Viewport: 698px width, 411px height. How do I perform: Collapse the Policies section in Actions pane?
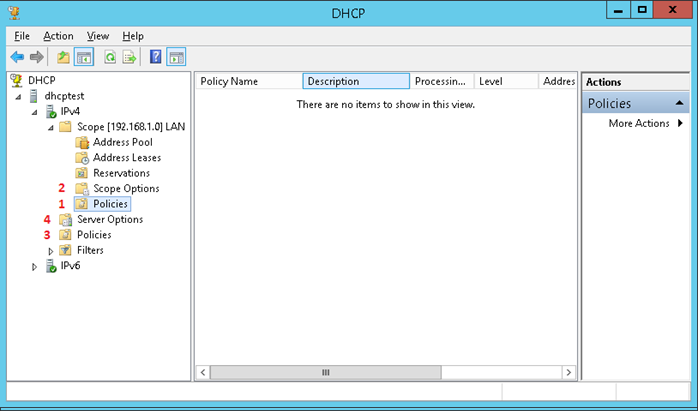pos(679,103)
